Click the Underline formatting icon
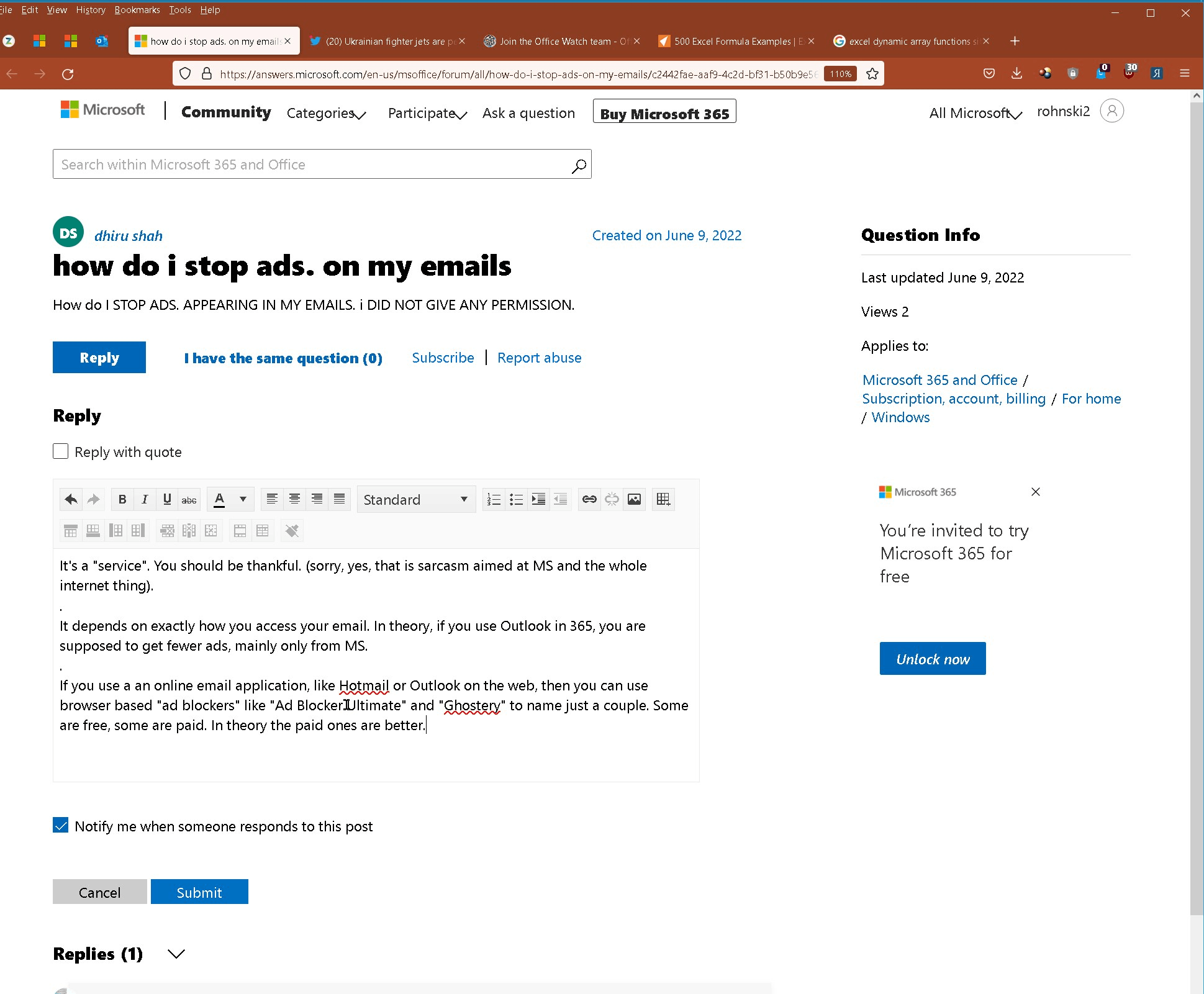 coord(166,499)
